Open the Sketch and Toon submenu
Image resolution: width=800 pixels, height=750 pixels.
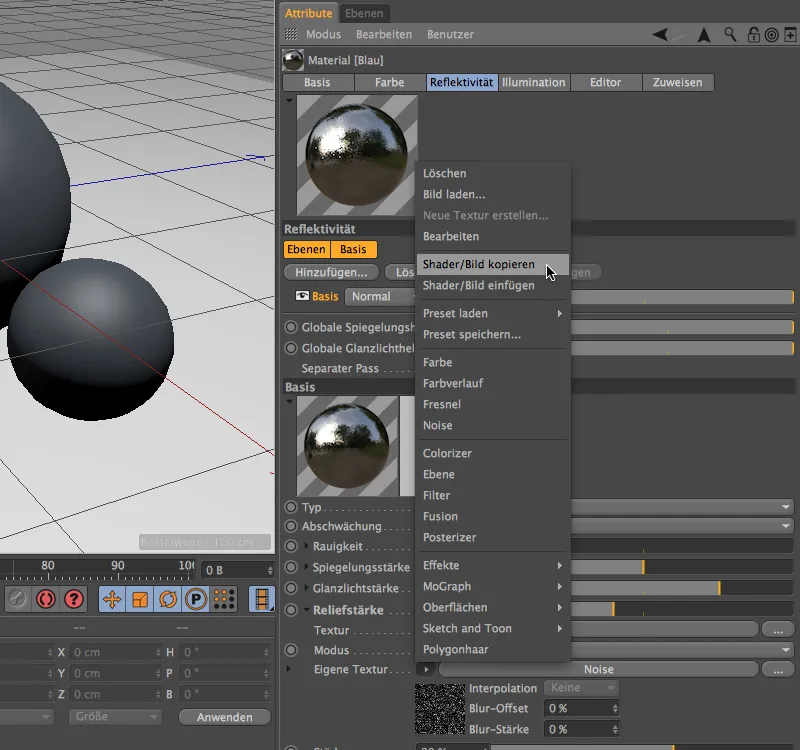coord(492,628)
